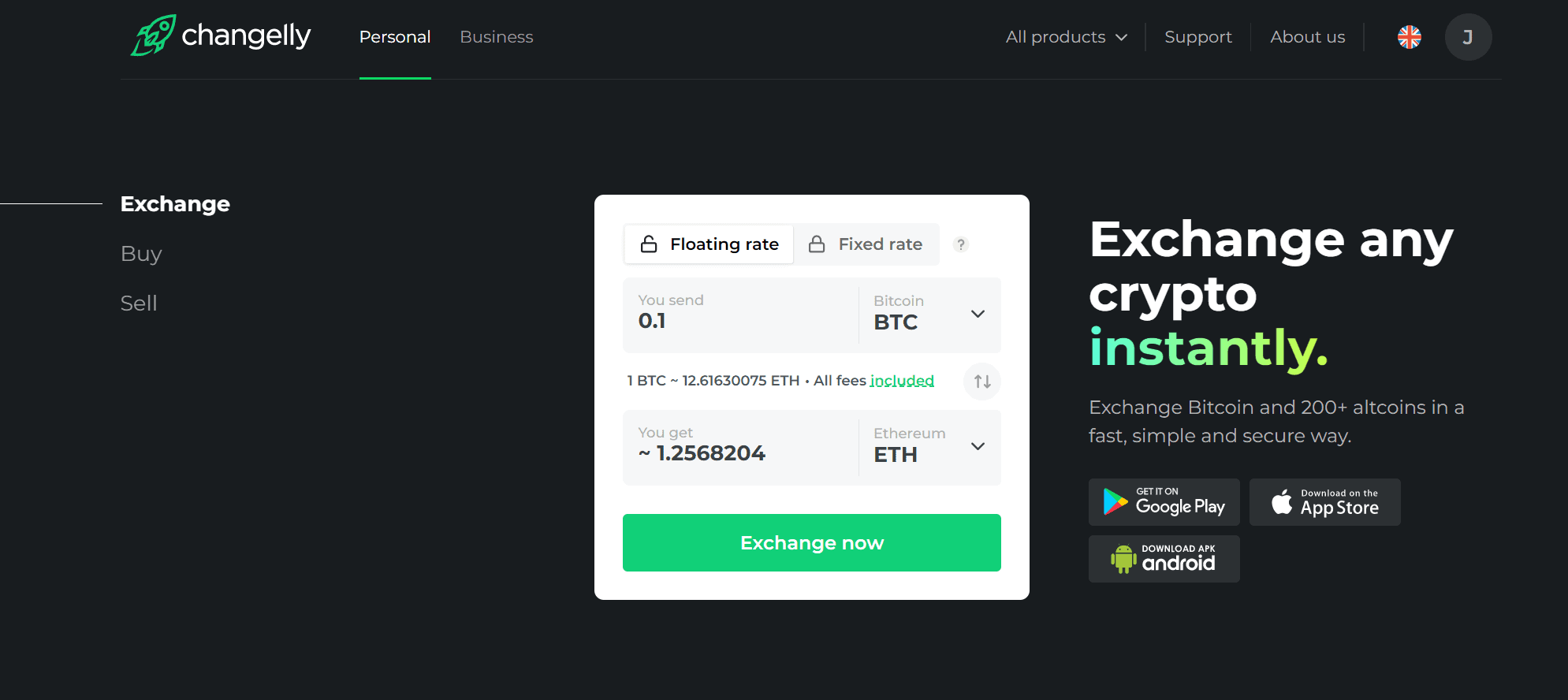This screenshot has height=700, width=1568.
Task: Download the Android APK badge
Action: coord(1164,559)
